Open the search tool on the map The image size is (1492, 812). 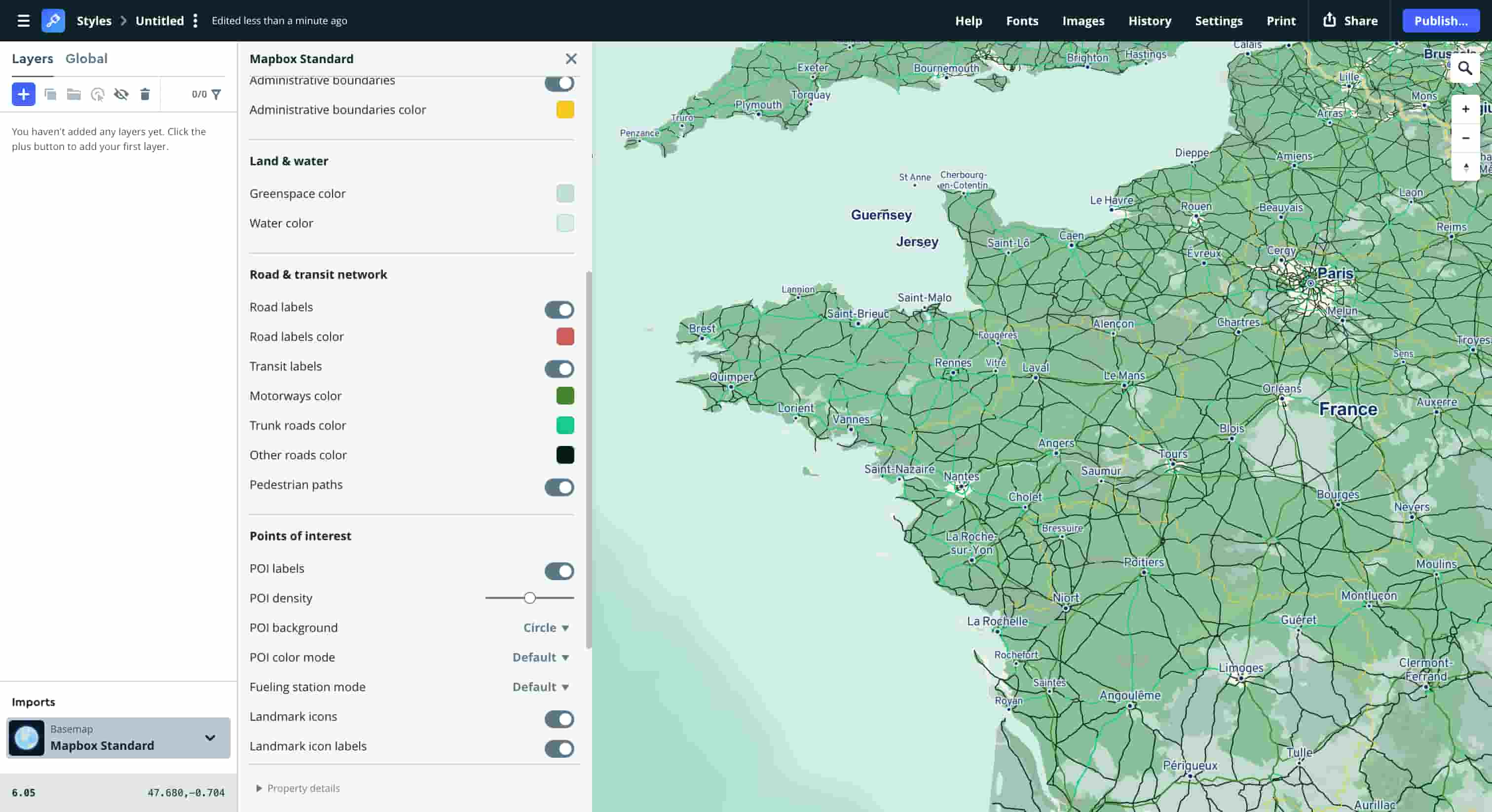1465,69
